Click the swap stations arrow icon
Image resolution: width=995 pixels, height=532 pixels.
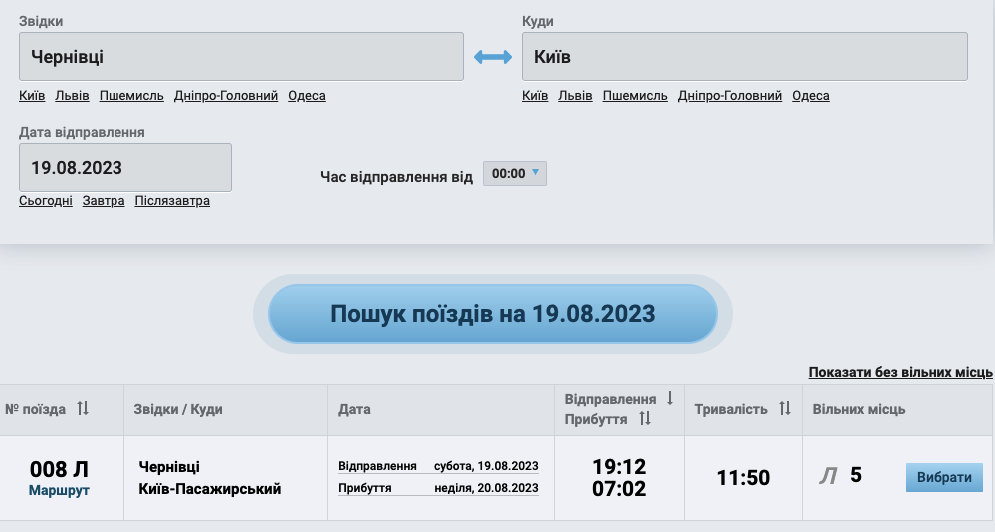point(492,58)
